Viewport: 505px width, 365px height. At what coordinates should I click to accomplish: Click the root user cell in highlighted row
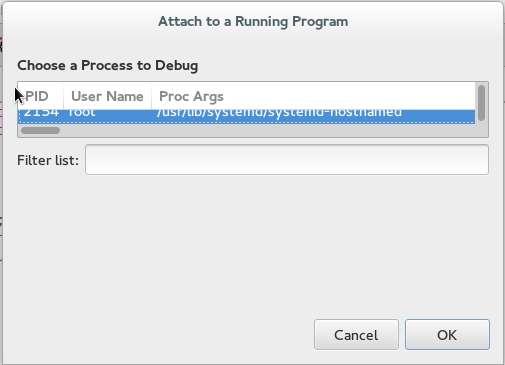[82, 113]
